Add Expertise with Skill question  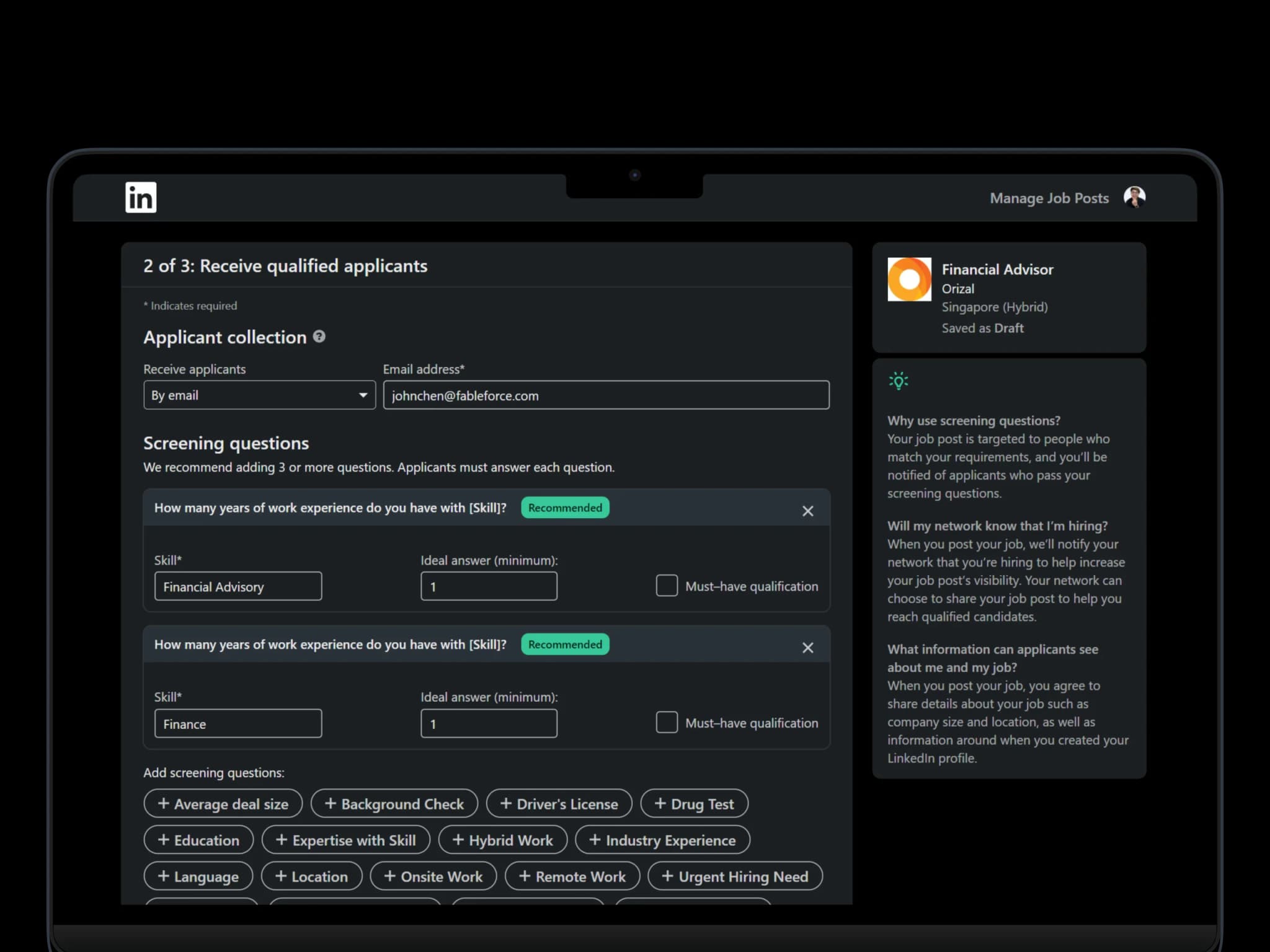346,840
